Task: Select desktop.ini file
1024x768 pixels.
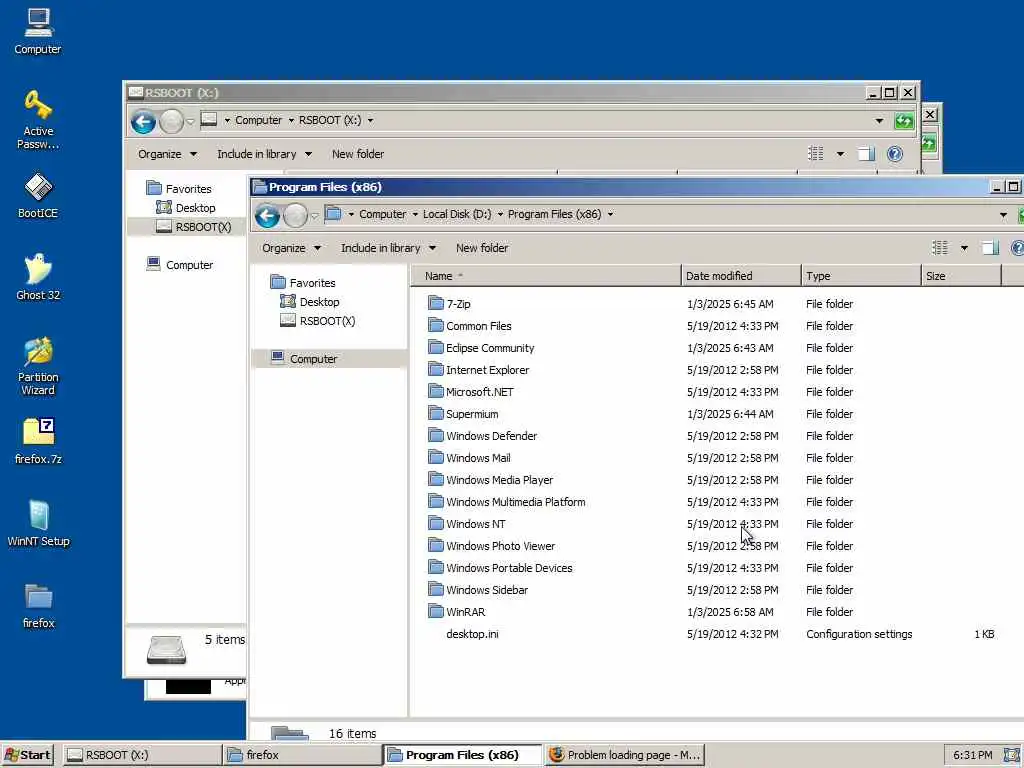Action: [472, 634]
